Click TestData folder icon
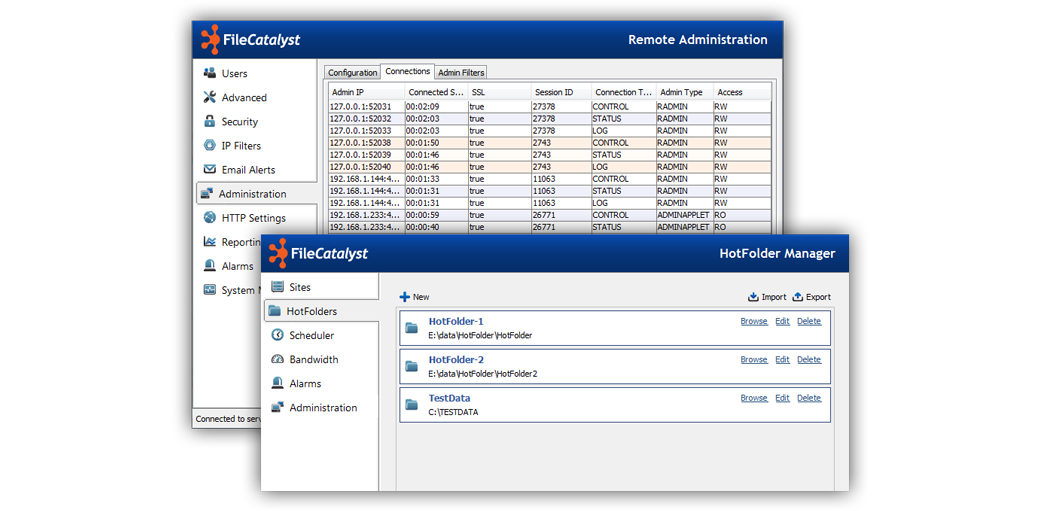This screenshot has height=511, width=1040. tap(412, 405)
